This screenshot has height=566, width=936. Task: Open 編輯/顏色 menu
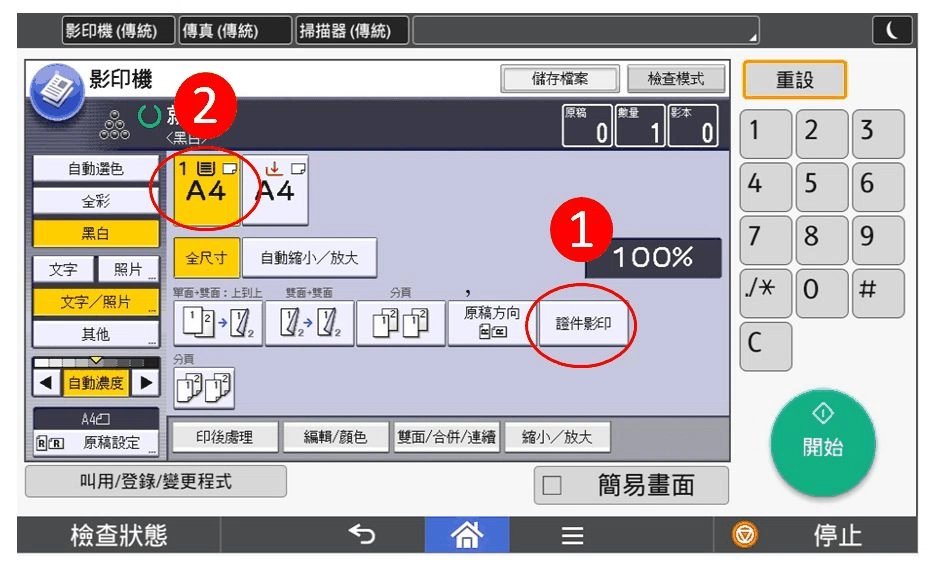point(335,437)
